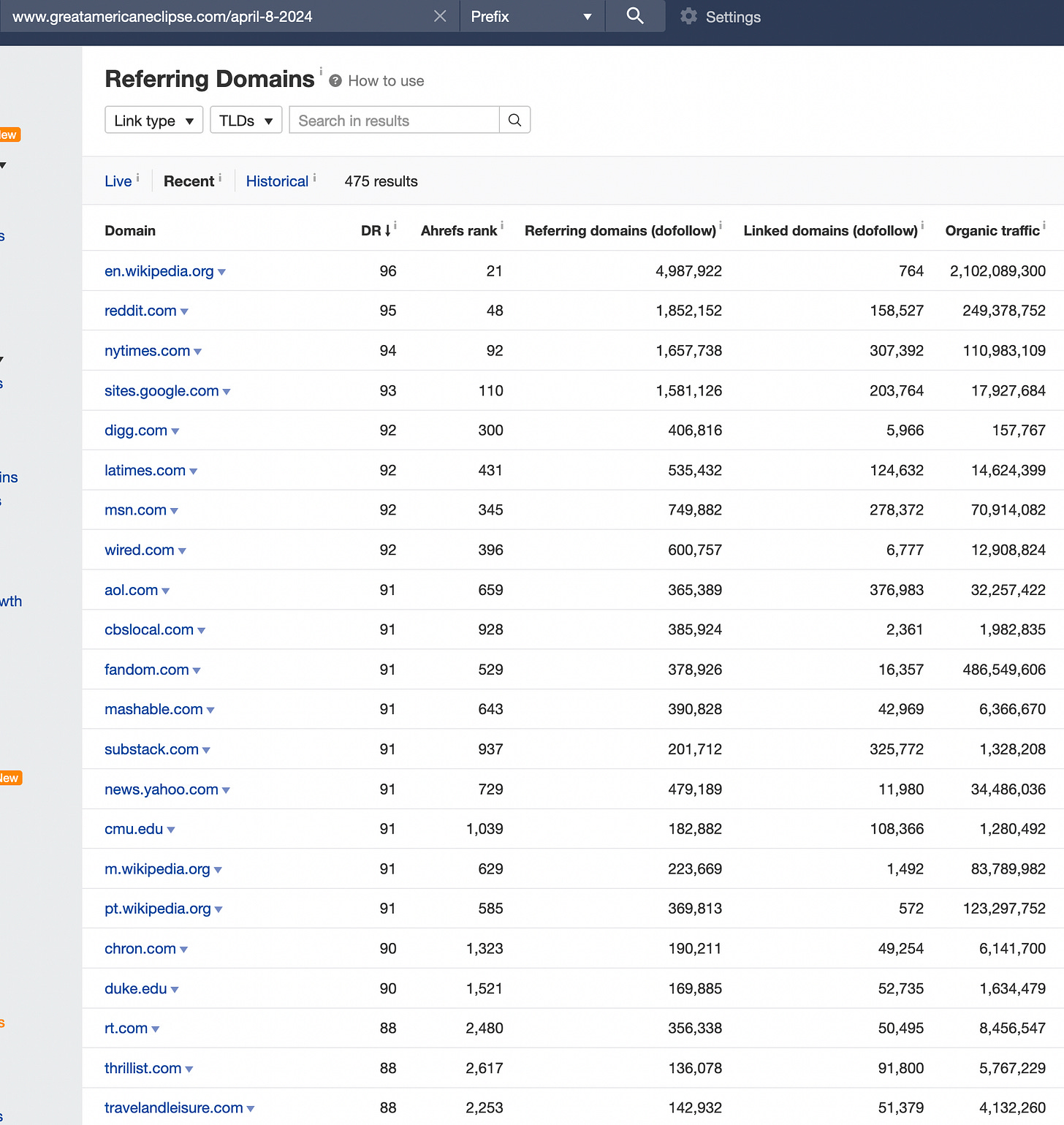Open Link type filter dropdown
This screenshot has width=1064, height=1125.
(x=154, y=120)
